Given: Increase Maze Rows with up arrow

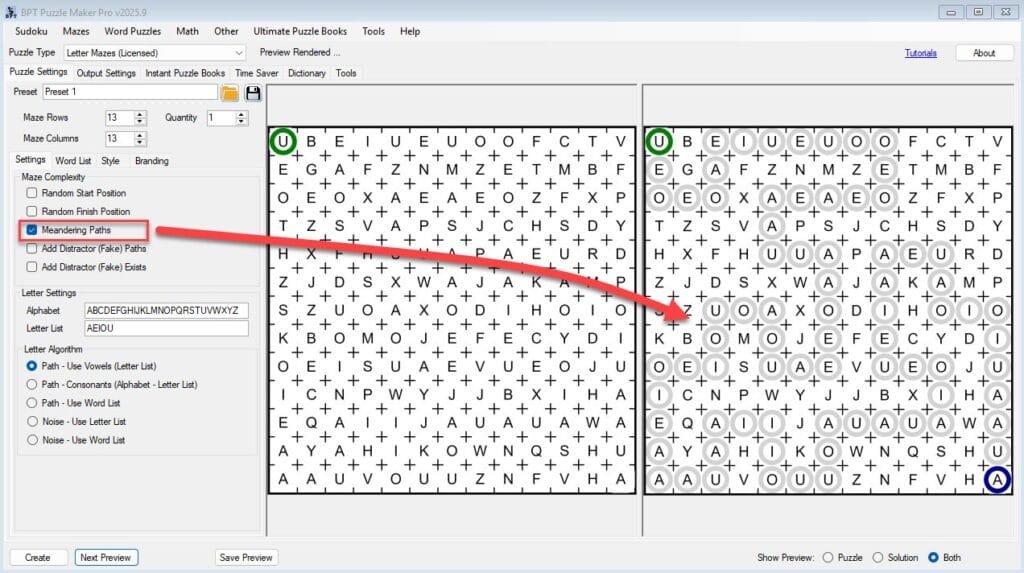Looking at the screenshot, I should coord(139,114).
